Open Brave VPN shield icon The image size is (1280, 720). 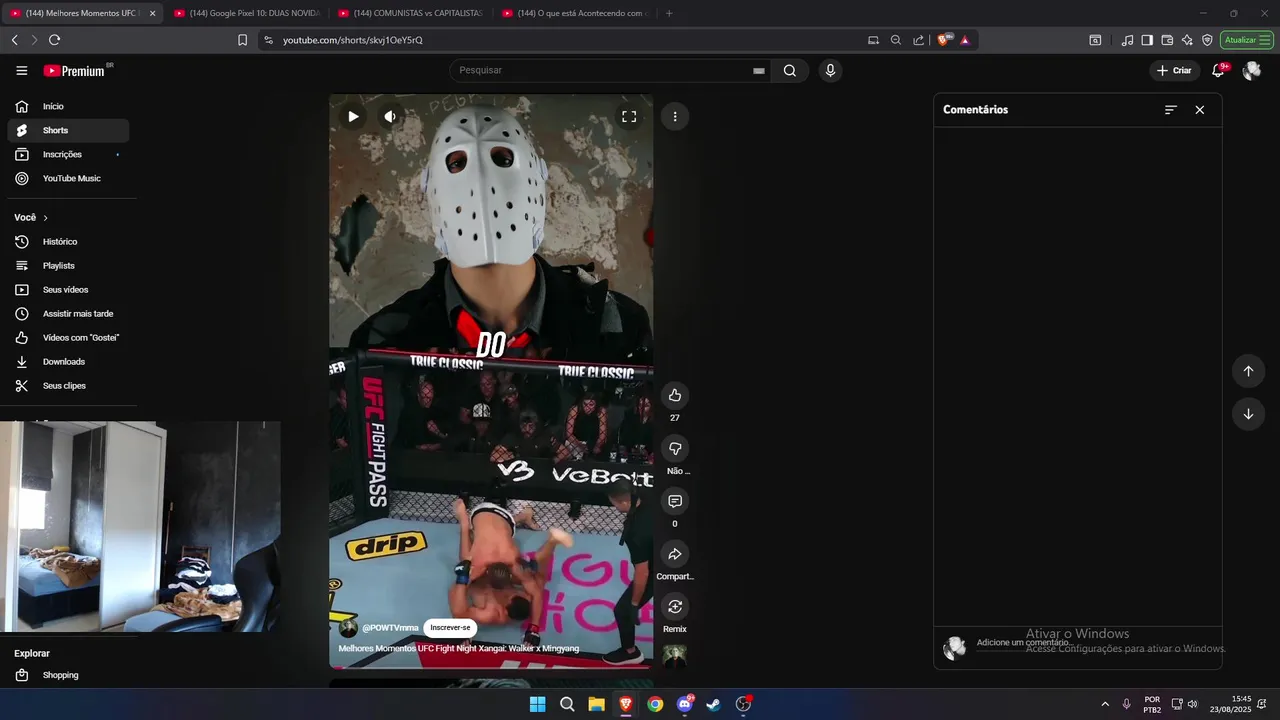(x=1207, y=40)
